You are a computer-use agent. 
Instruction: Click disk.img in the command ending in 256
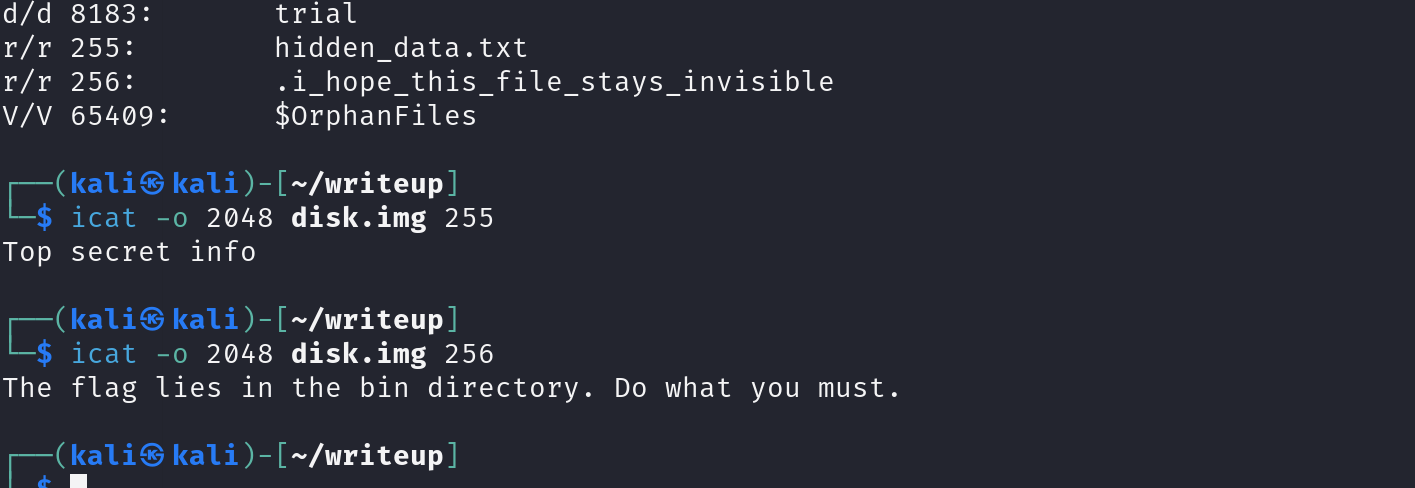click(x=359, y=353)
